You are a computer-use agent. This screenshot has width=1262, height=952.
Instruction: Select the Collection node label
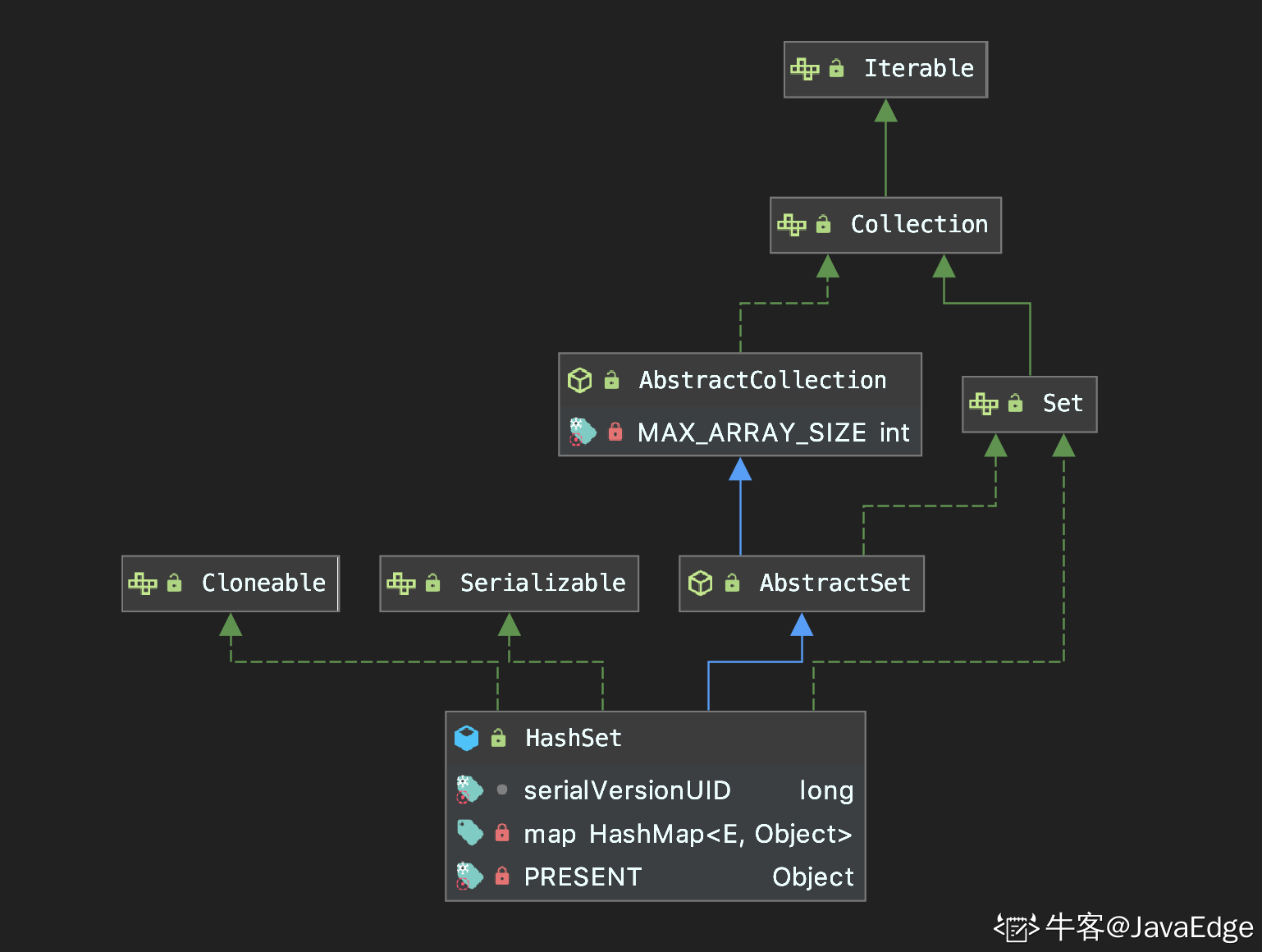(x=919, y=224)
